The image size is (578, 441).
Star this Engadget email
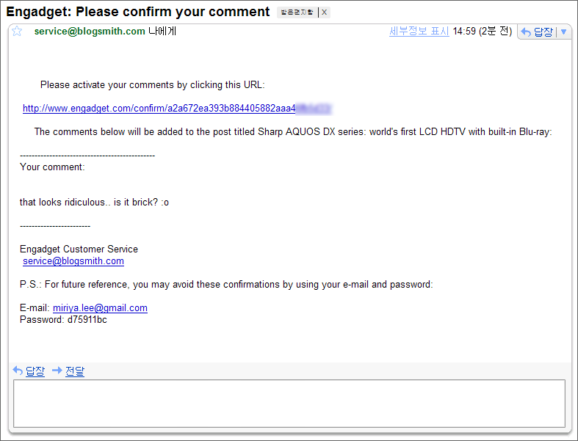[17, 31]
